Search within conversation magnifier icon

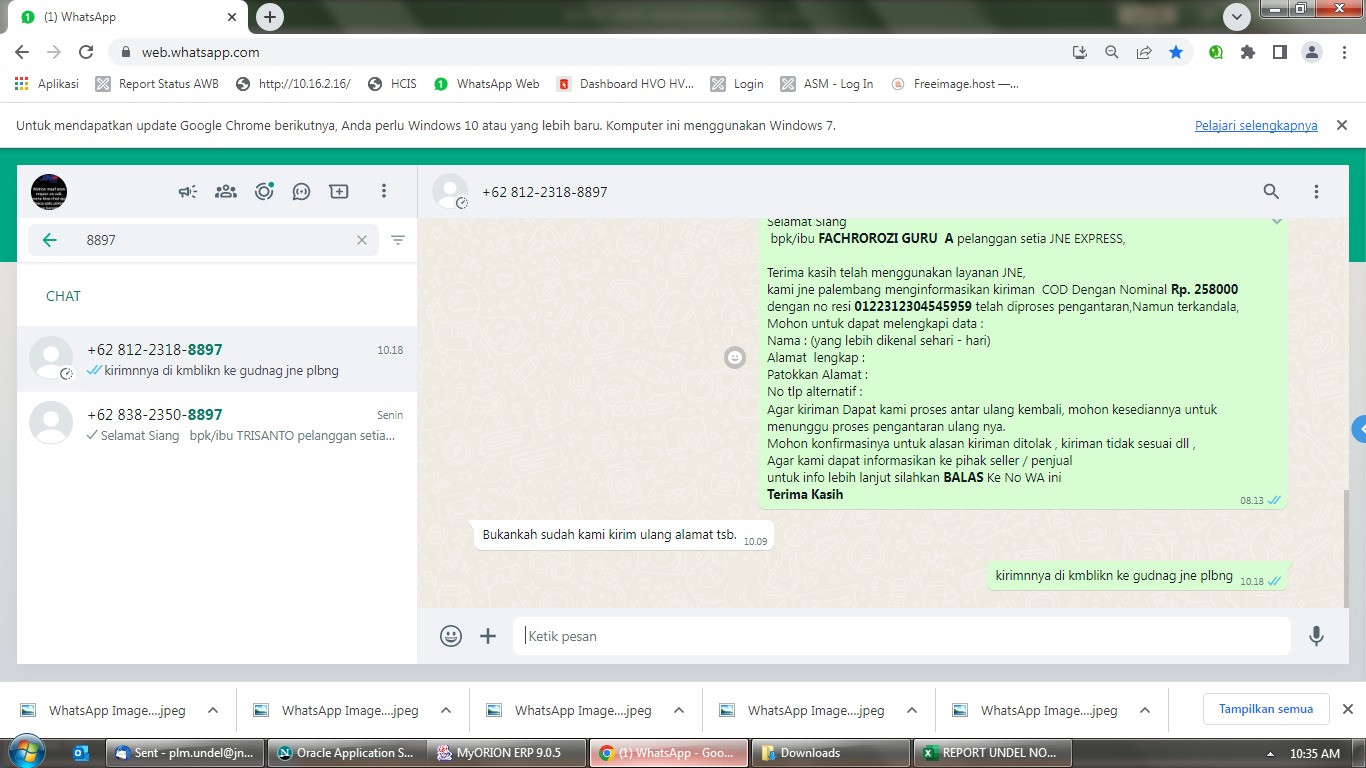point(1271,191)
